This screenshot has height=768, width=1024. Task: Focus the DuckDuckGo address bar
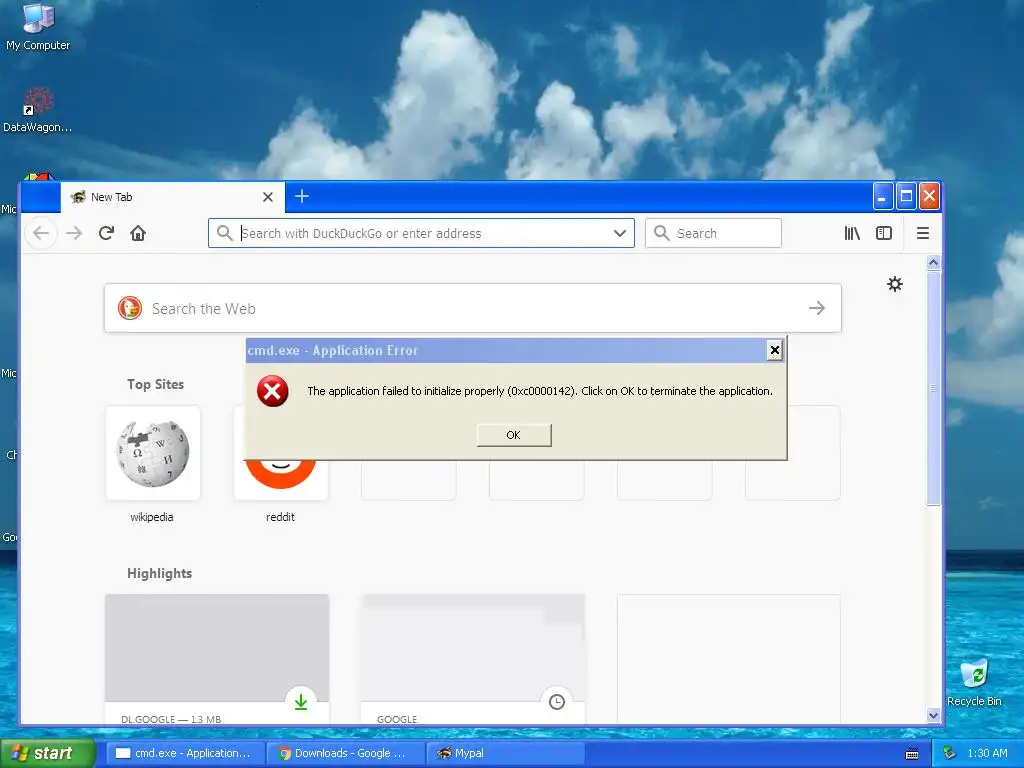click(x=421, y=233)
